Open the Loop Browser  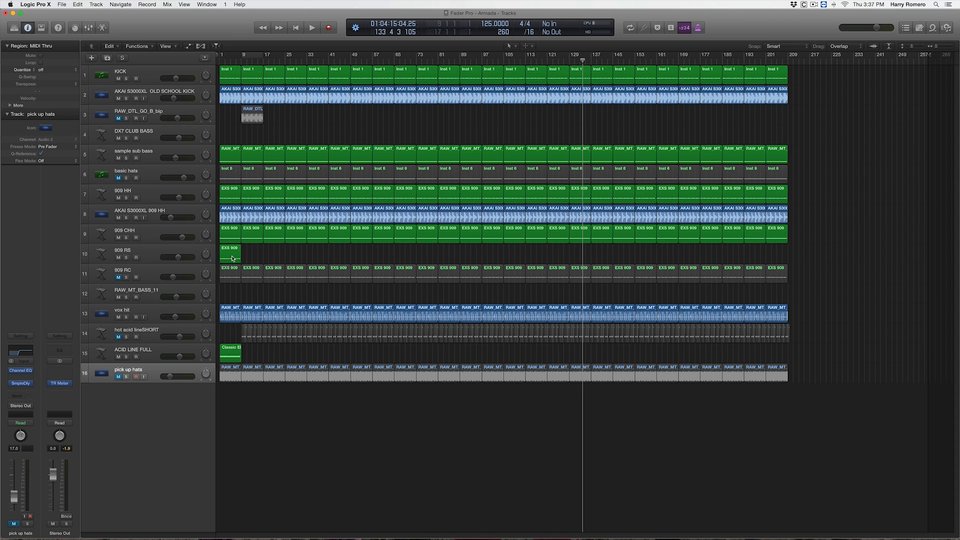(x=932, y=28)
